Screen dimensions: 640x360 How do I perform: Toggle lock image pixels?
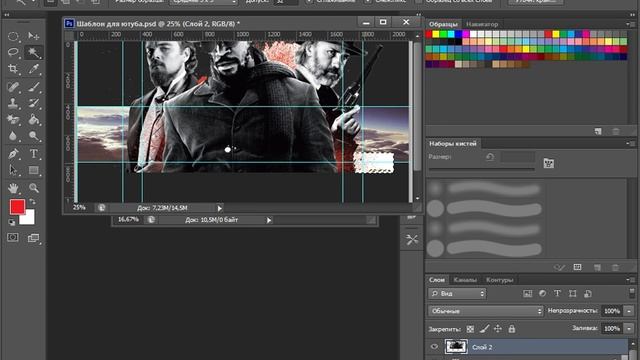pyautogui.click(x=484, y=329)
